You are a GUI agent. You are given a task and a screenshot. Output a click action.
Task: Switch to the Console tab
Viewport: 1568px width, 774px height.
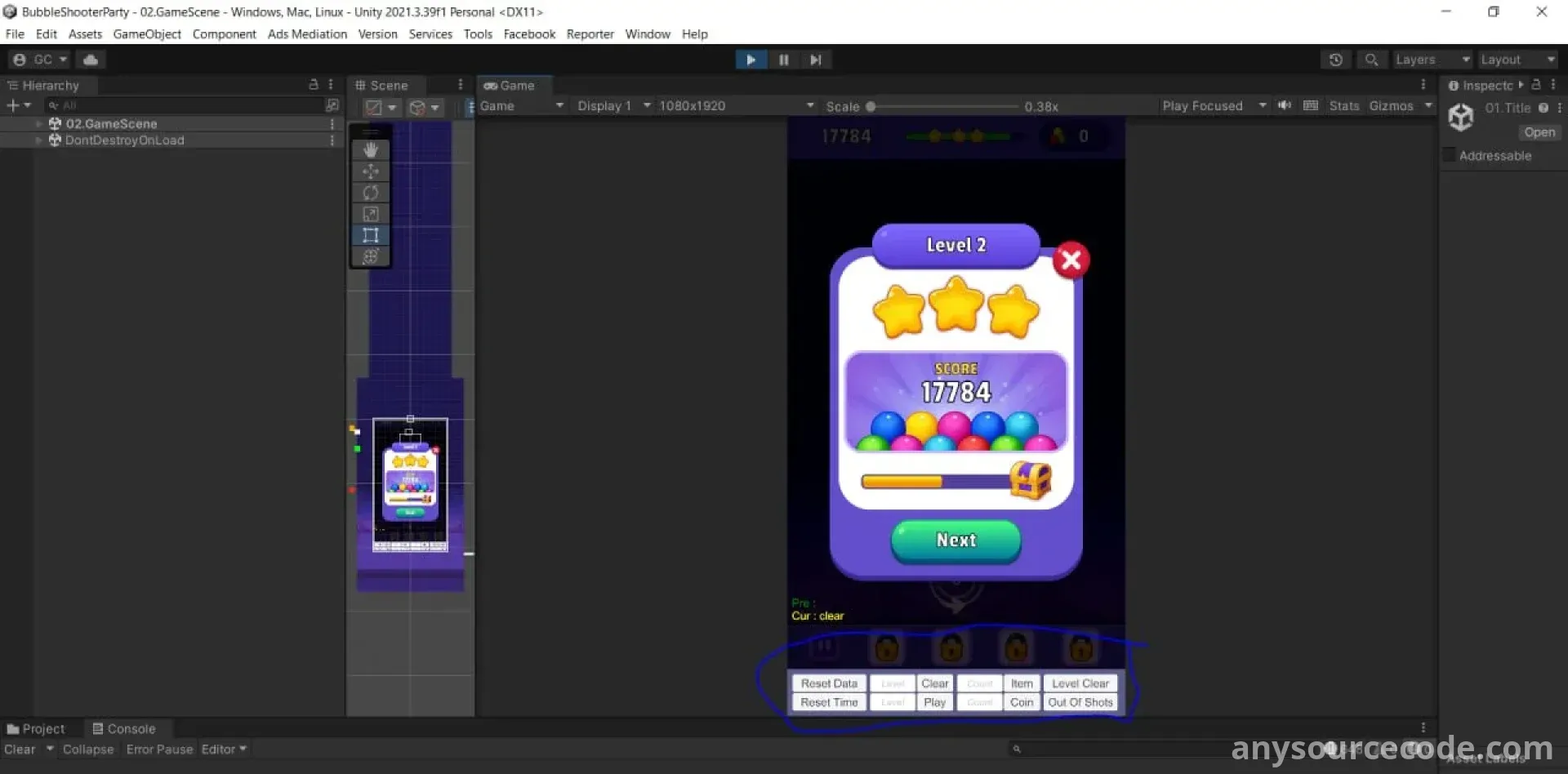pos(124,728)
